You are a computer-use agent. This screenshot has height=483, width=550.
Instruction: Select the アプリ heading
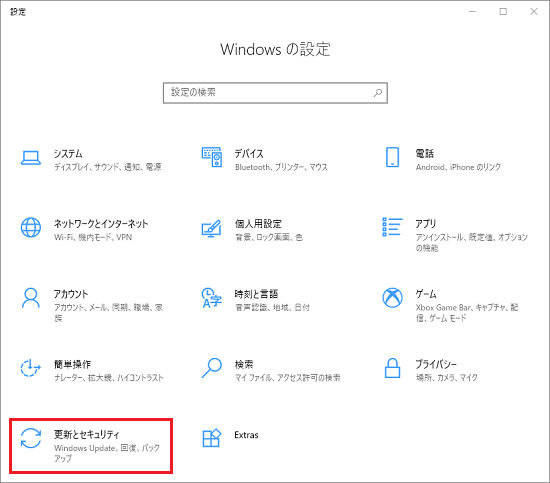click(x=426, y=224)
